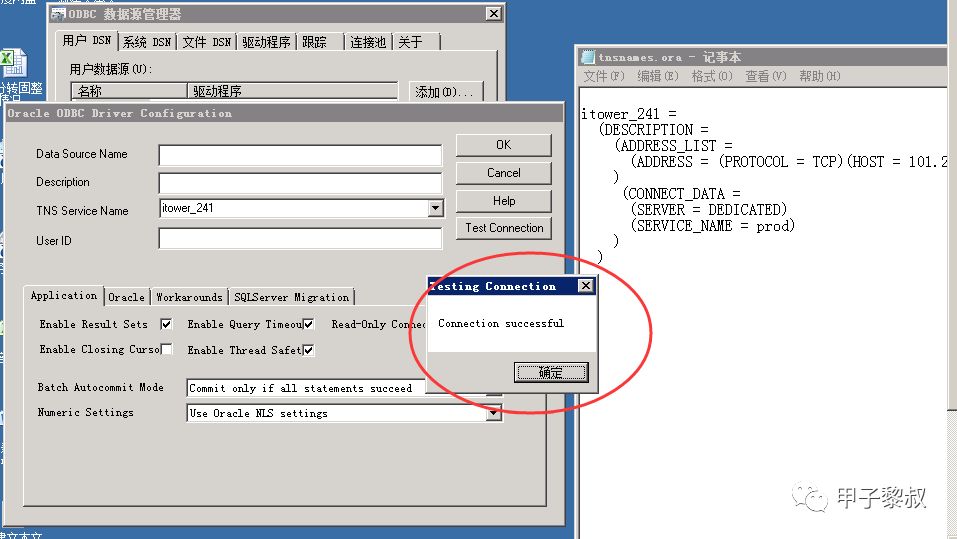Click the Help button
The image size is (957, 539).
tap(504, 201)
